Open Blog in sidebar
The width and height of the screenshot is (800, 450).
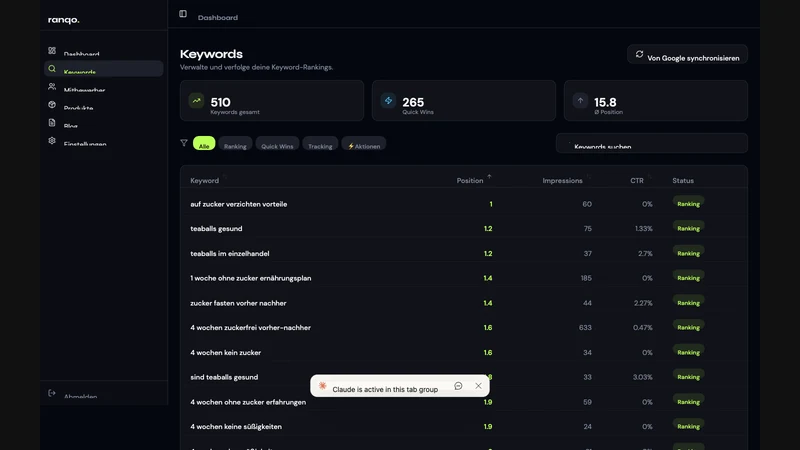[x=104, y=123]
